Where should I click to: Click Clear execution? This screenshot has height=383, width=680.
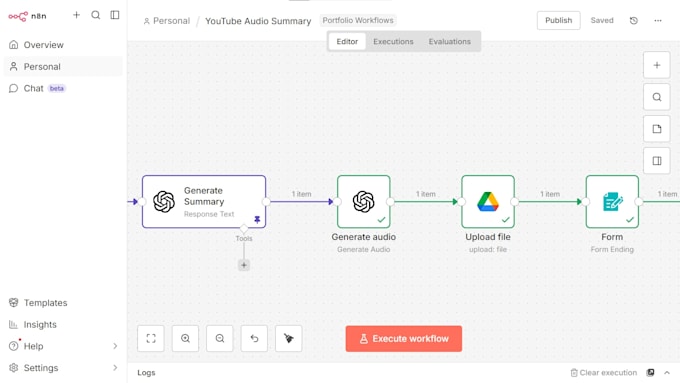(604, 373)
